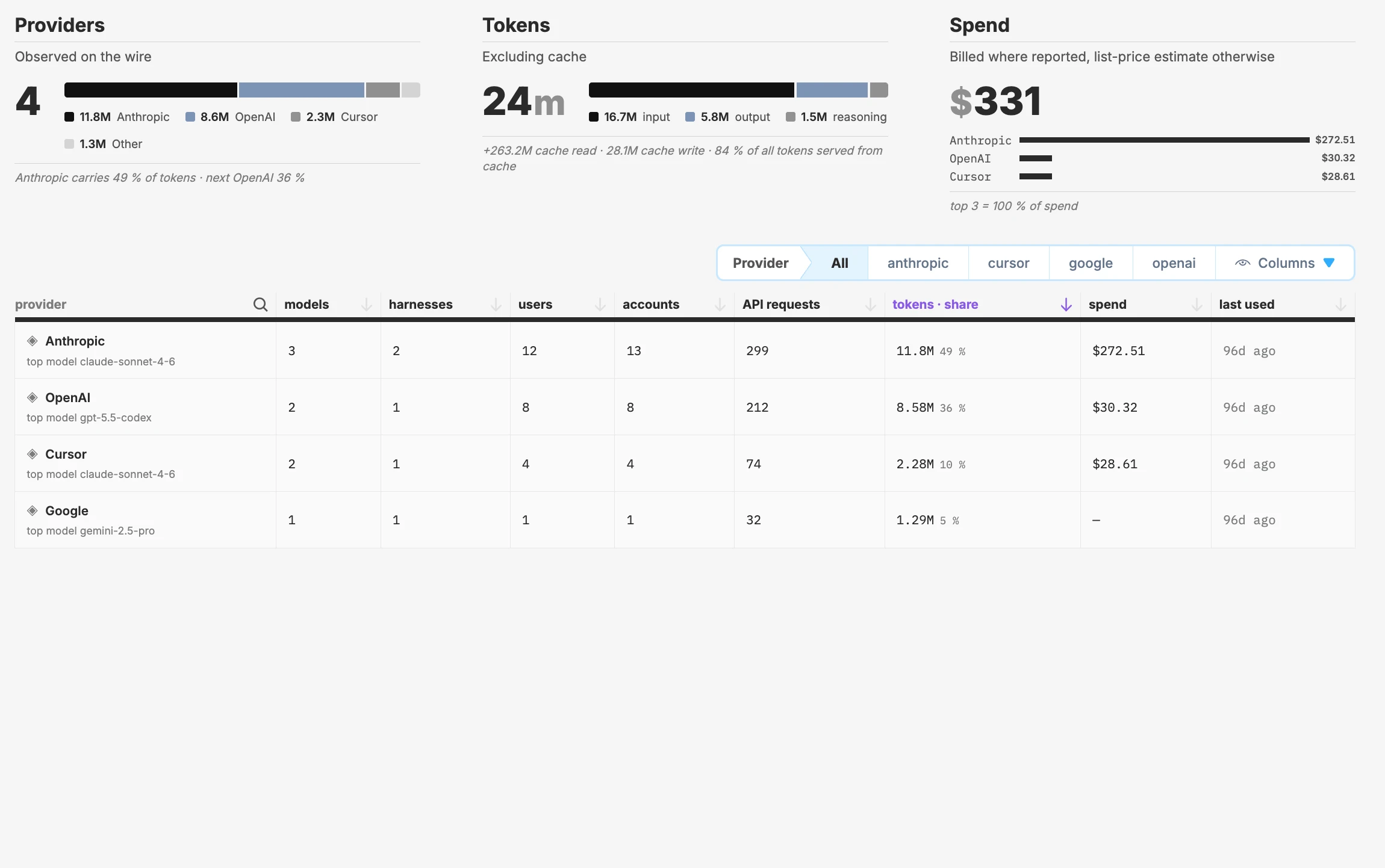Click the black Anthropic legend swatch
Screen dimensions: 1385x868
tap(69, 117)
